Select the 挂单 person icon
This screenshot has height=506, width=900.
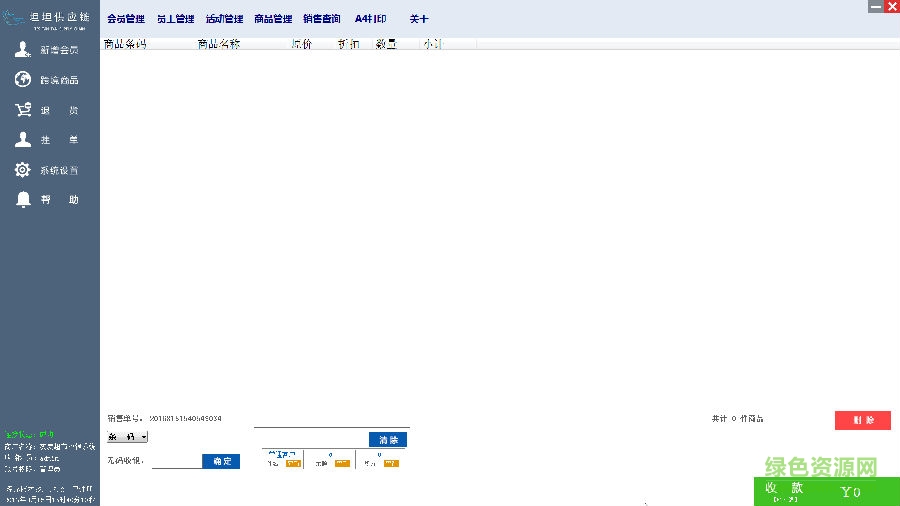click(22, 140)
